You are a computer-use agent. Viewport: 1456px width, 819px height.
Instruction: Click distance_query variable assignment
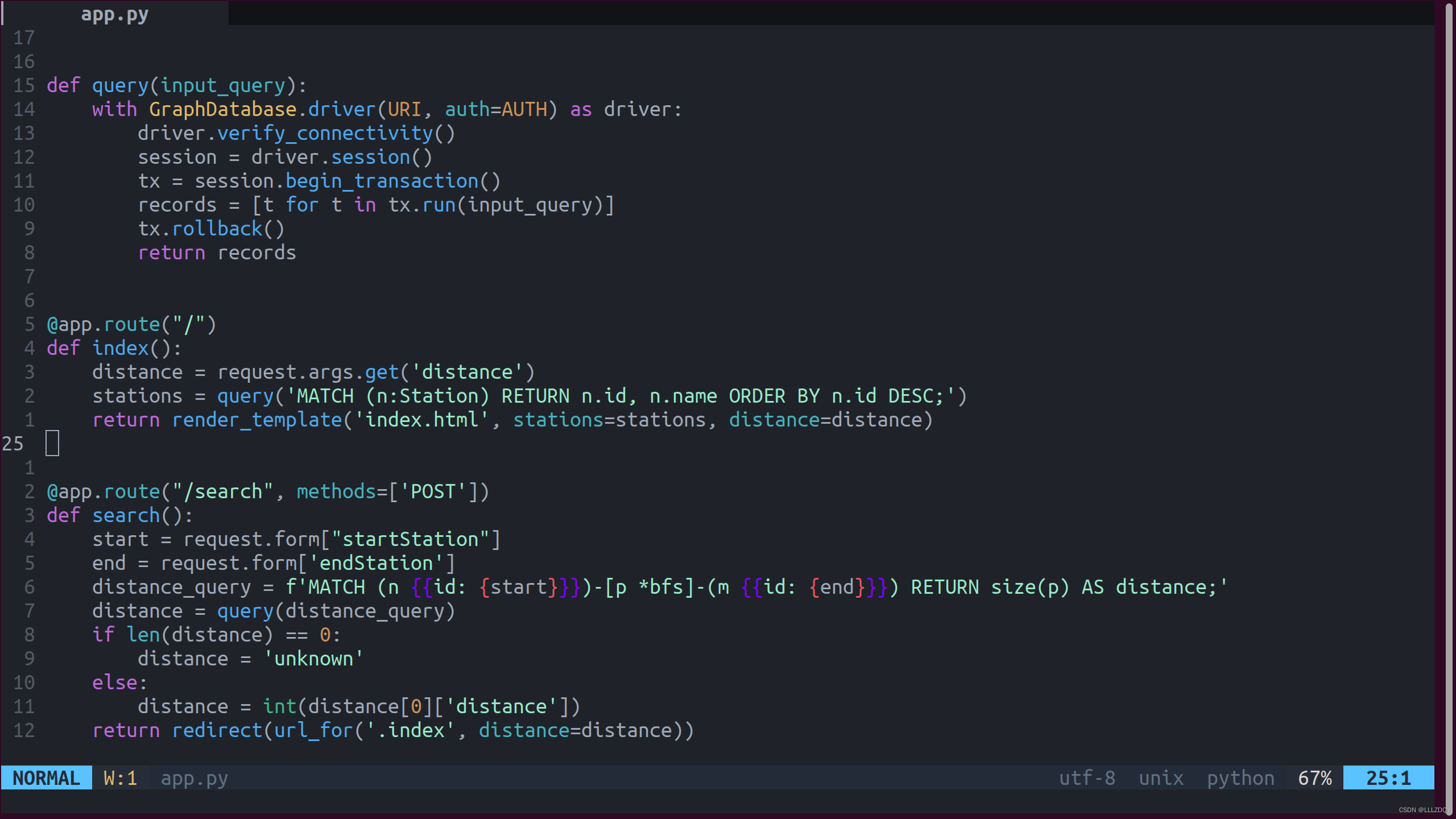click(x=171, y=587)
